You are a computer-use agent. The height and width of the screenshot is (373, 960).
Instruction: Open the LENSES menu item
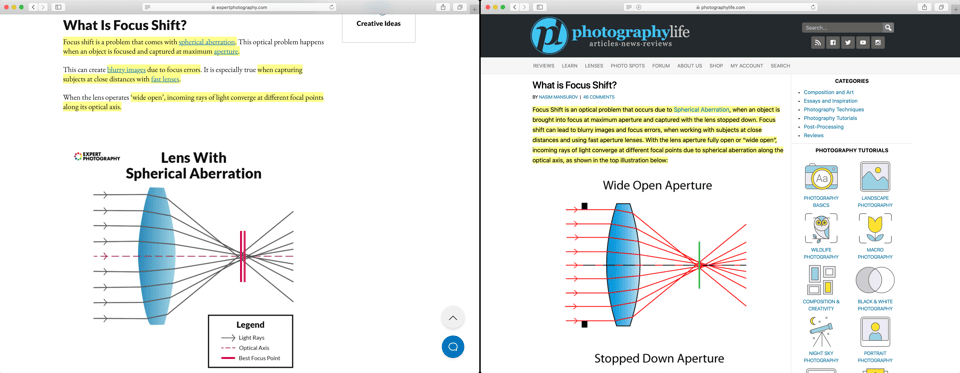[x=594, y=66]
